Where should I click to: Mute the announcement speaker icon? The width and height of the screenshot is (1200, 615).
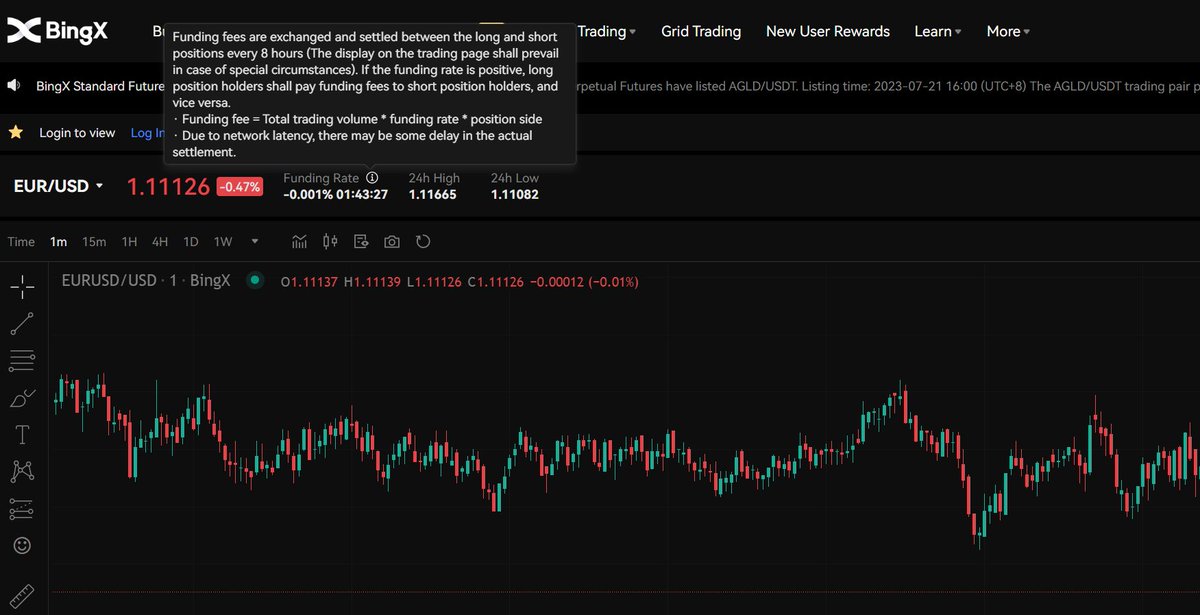12,85
